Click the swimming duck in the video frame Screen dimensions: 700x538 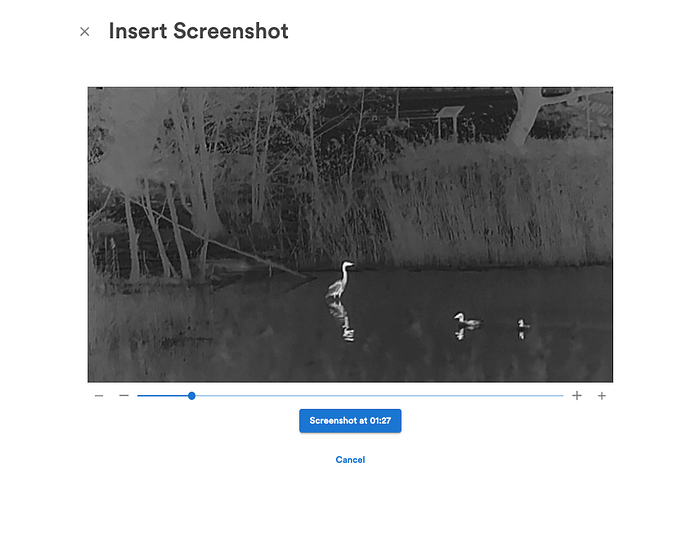pos(467,319)
